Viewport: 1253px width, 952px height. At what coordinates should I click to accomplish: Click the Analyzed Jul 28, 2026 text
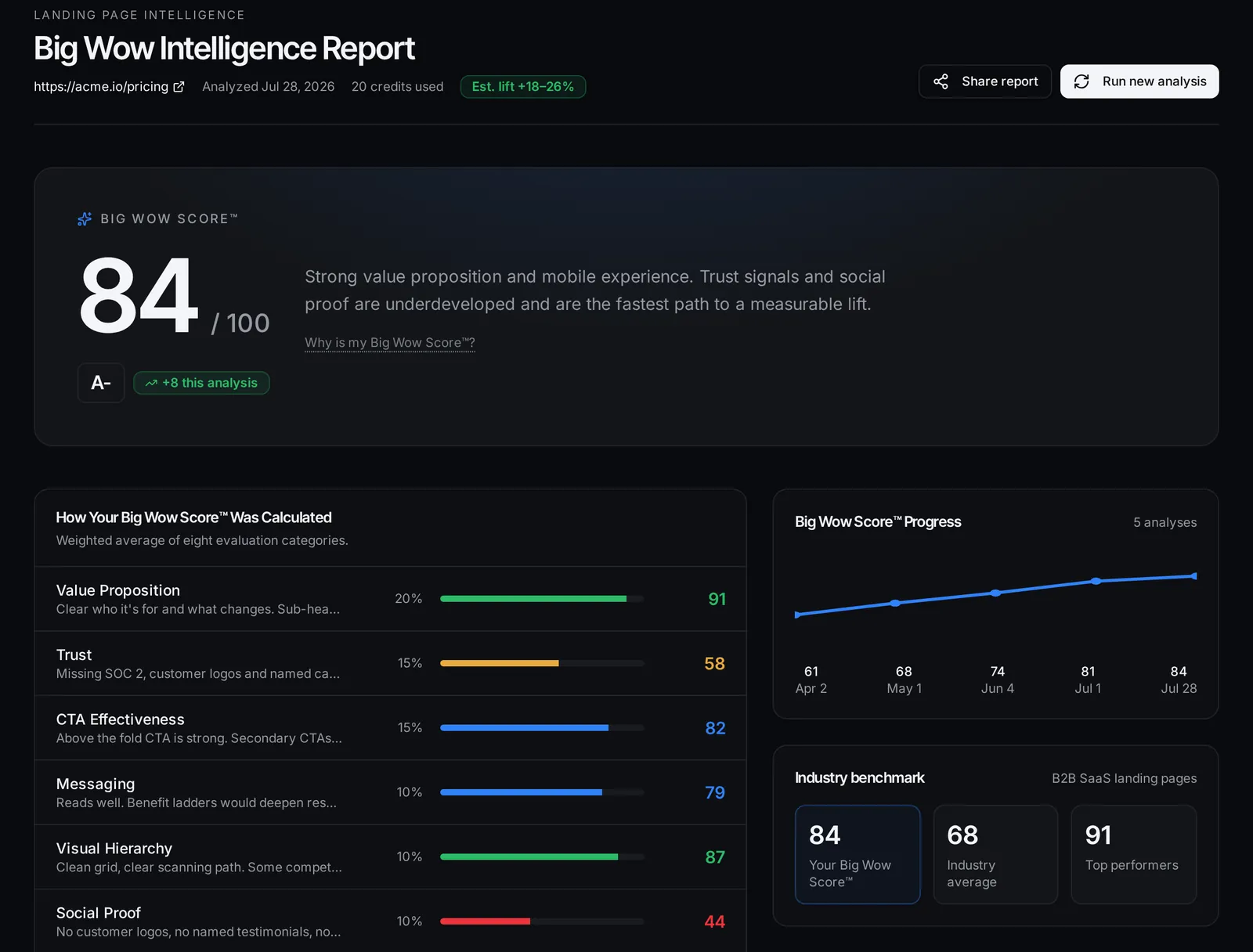click(268, 87)
